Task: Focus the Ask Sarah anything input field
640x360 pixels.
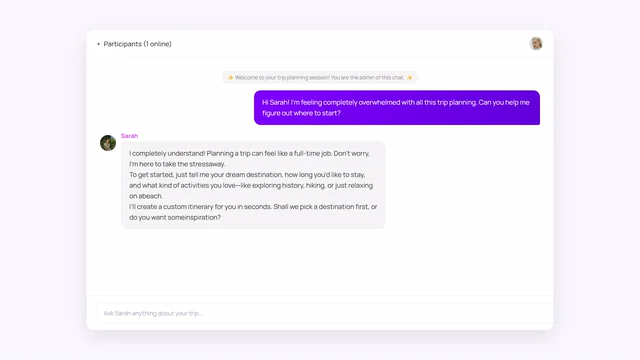Action: (x=325, y=313)
